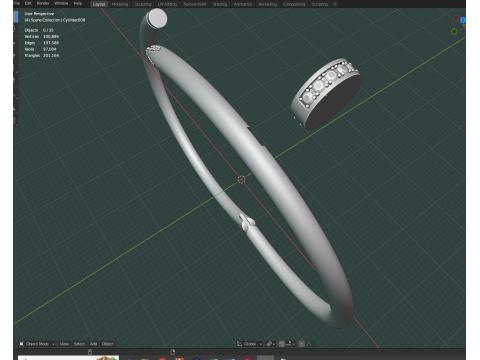
Task: Switch to the Animation workspace tab
Action: (243, 4)
